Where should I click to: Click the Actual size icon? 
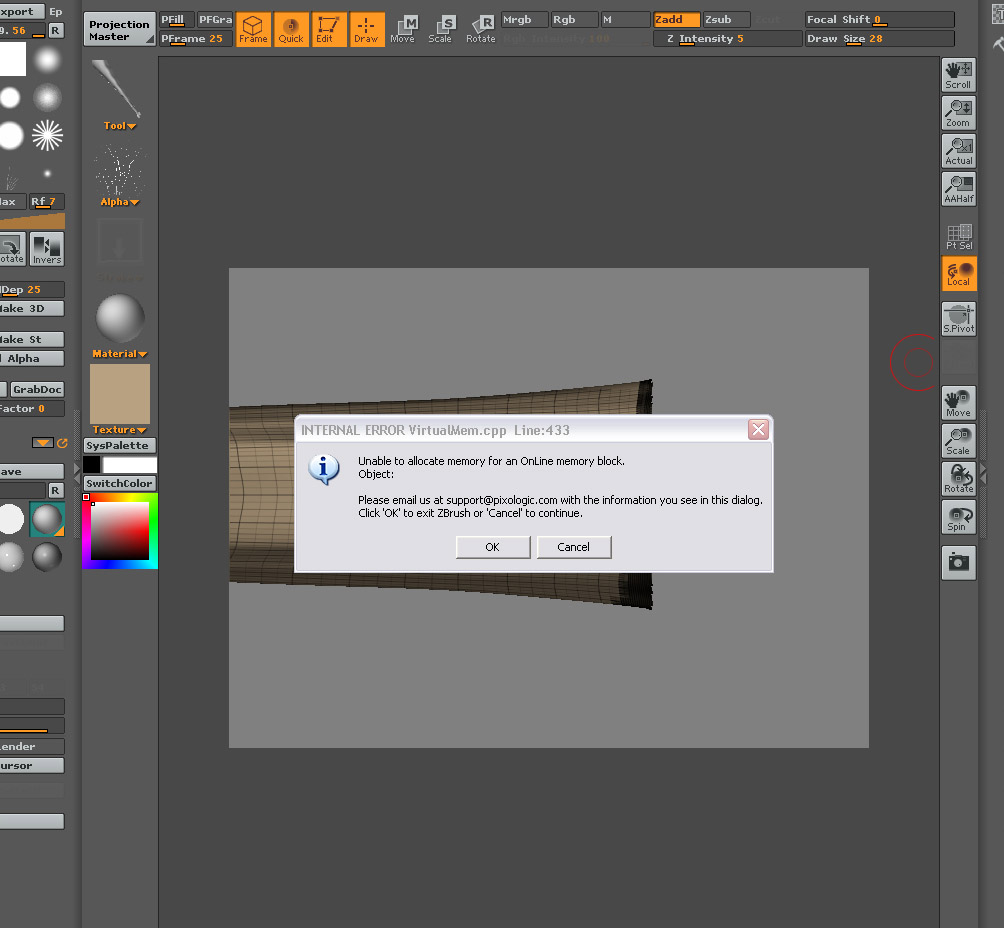(959, 151)
